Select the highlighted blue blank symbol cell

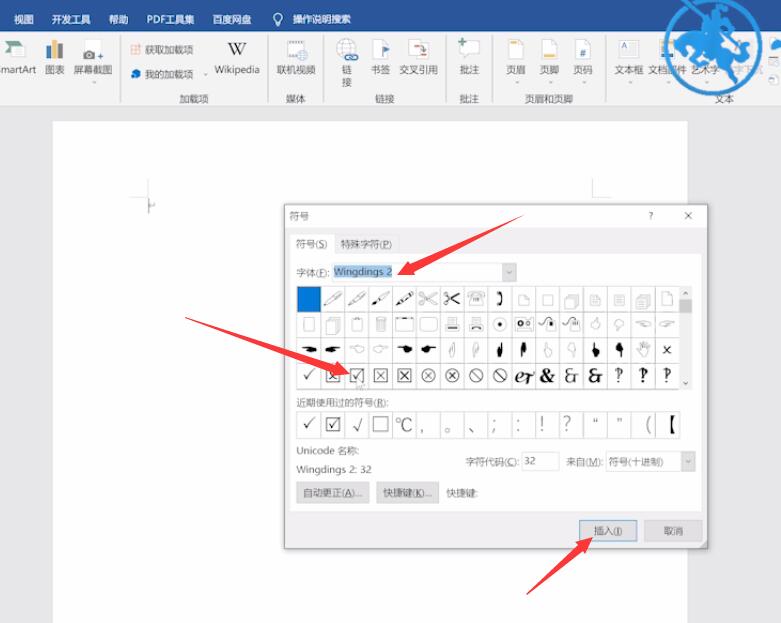[x=309, y=299]
